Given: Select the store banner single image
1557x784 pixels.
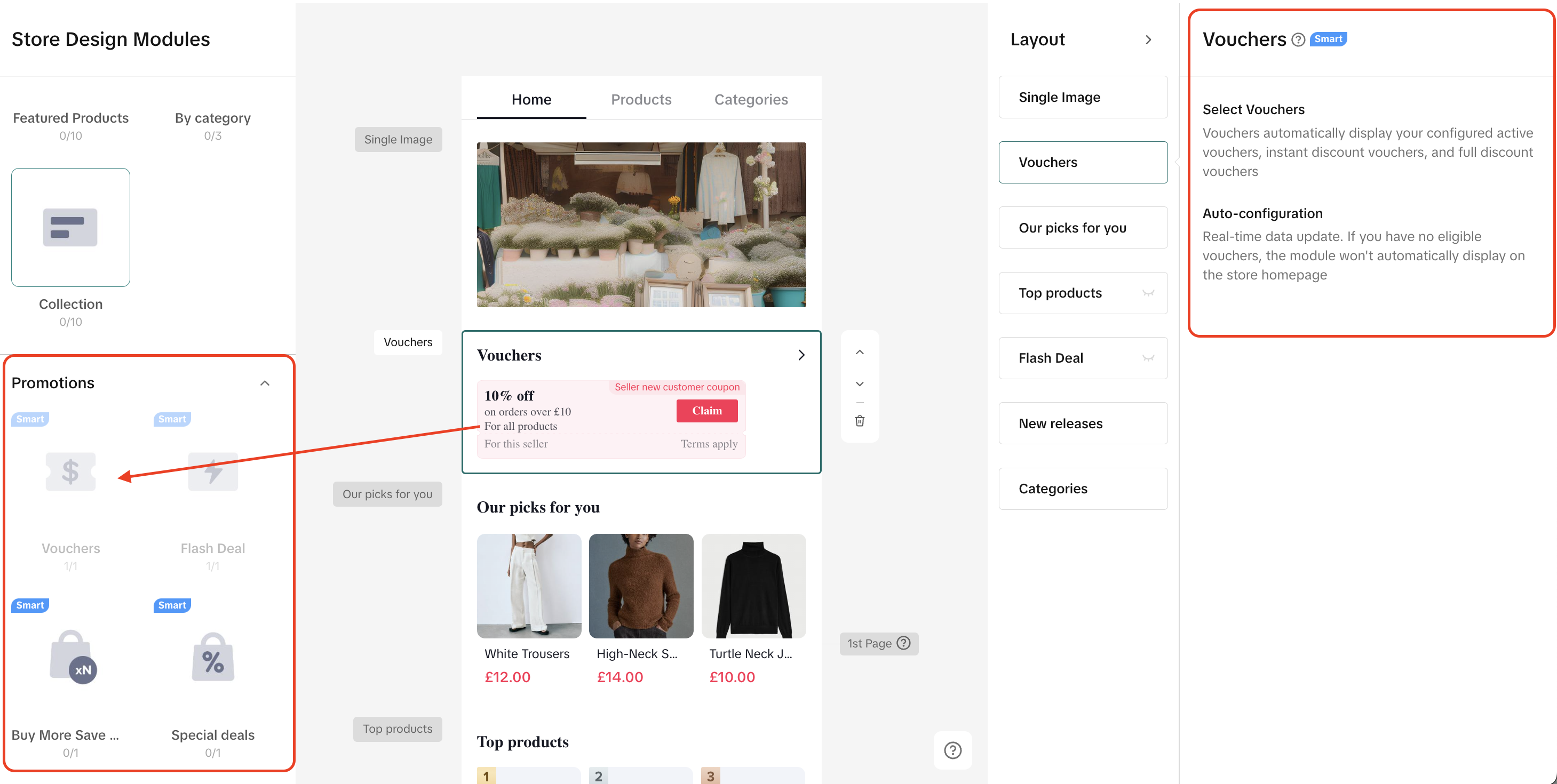Looking at the screenshot, I should point(641,225).
